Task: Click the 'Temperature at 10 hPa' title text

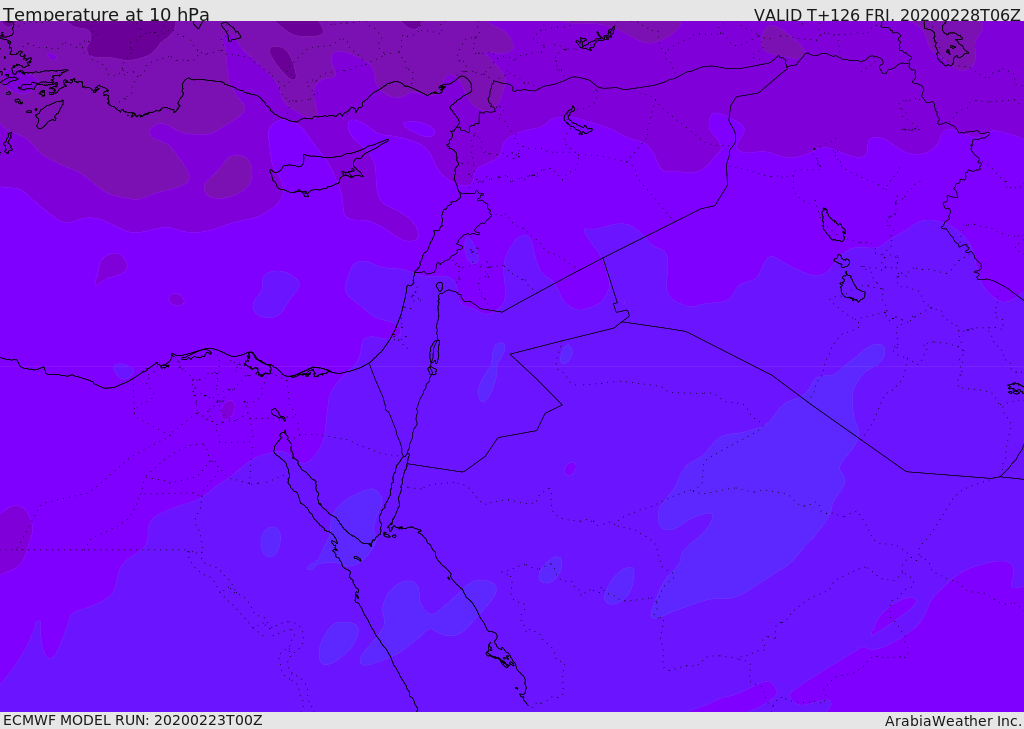Action: point(106,14)
